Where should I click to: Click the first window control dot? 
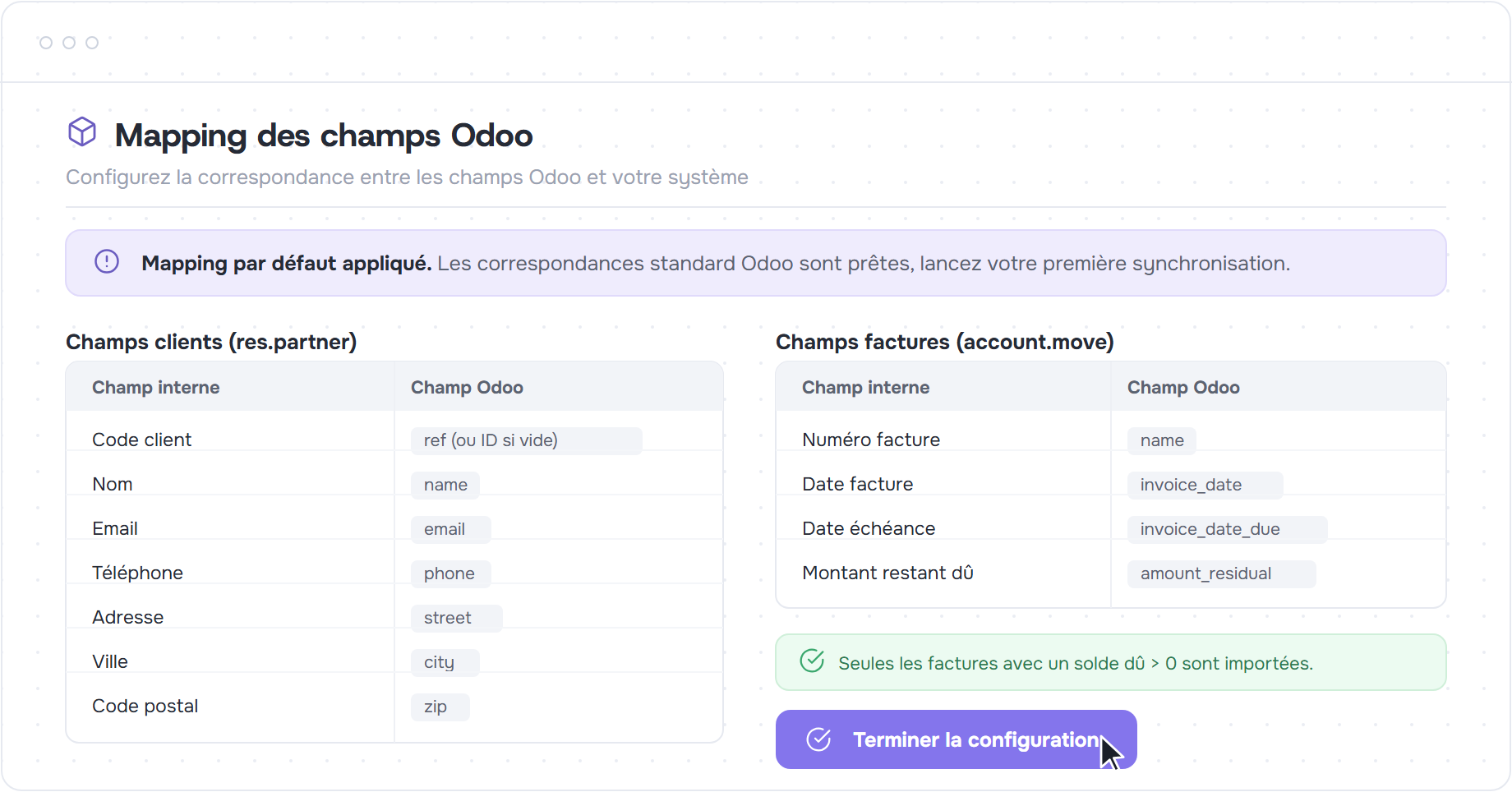coord(46,43)
